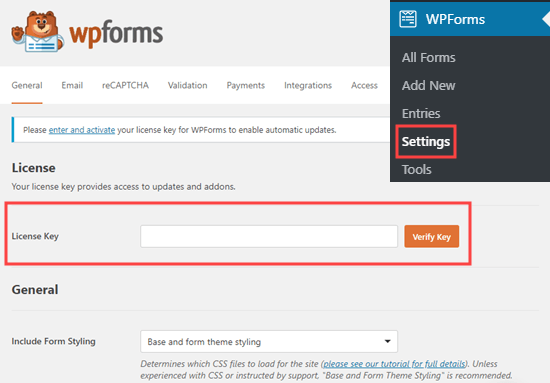The height and width of the screenshot is (383, 550).
Task: Switch to the Access tab
Action: (x=364, y=86)
